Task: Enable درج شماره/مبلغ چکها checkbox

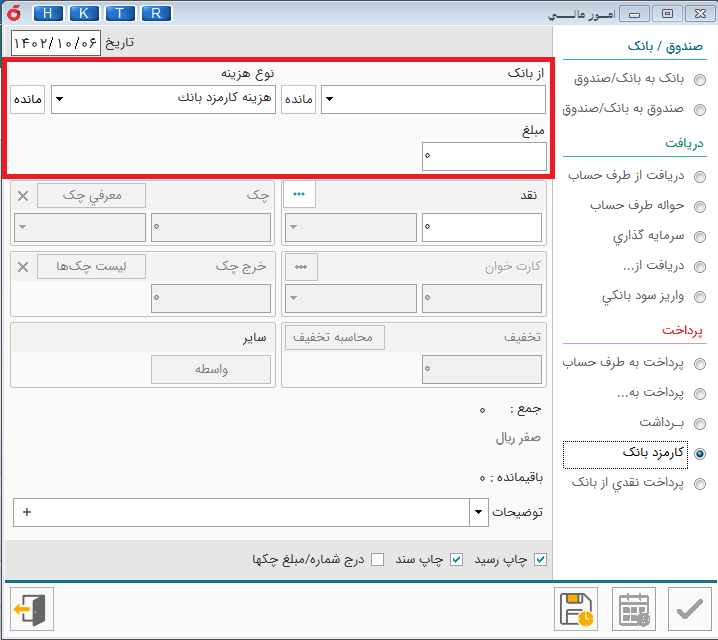Action: (x=377, y=559)
